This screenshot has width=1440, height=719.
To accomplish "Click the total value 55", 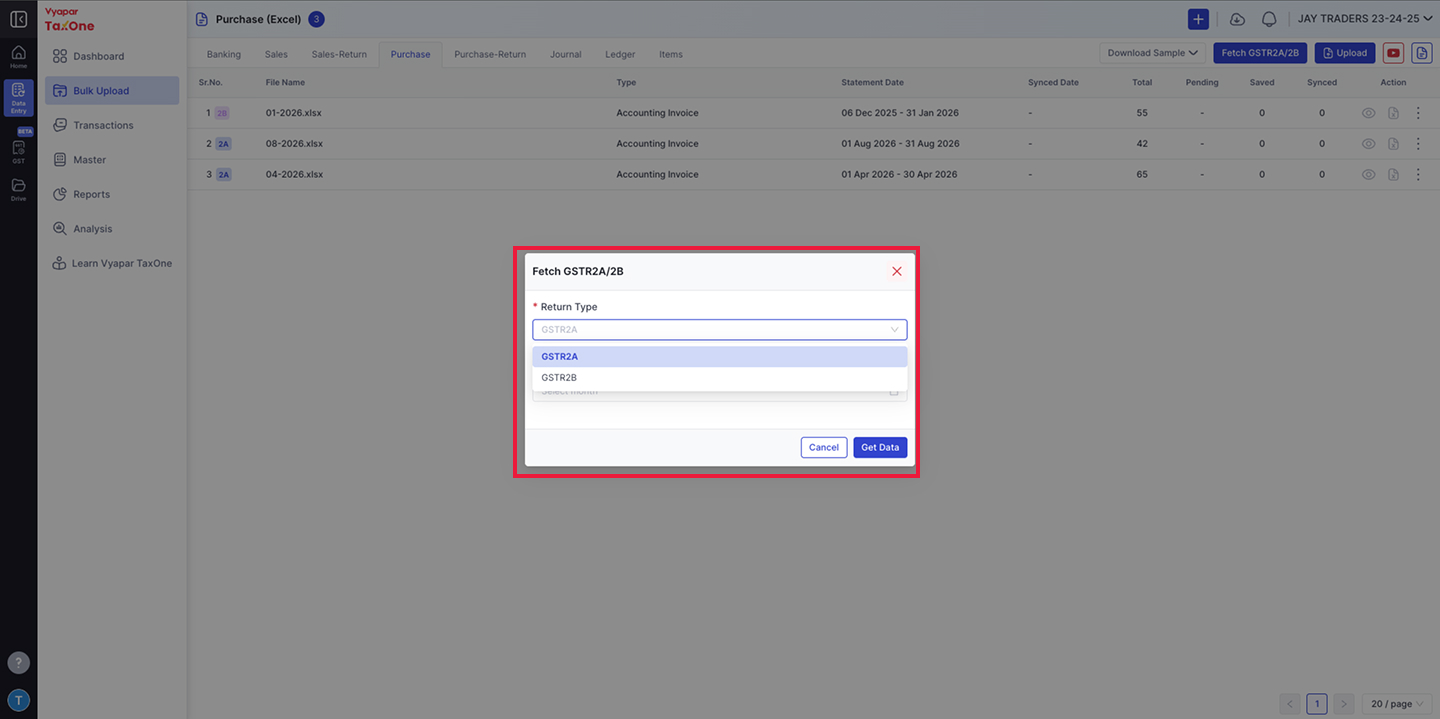I will 1142,113.
